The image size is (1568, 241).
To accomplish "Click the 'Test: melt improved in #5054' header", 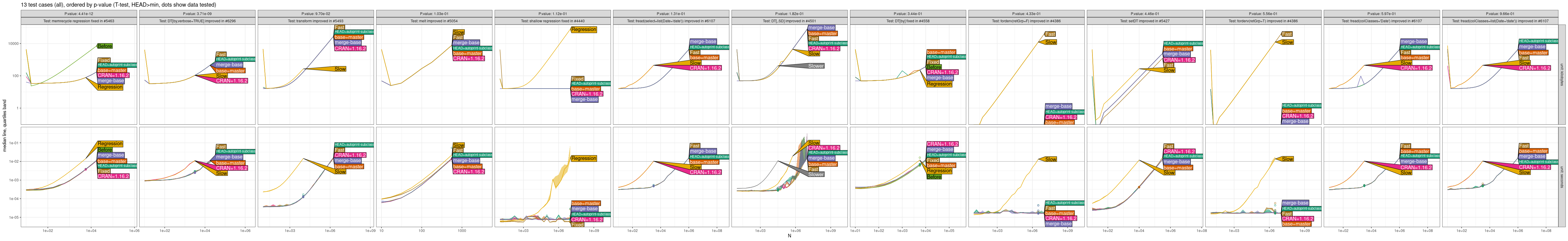I will coord(434,21).
